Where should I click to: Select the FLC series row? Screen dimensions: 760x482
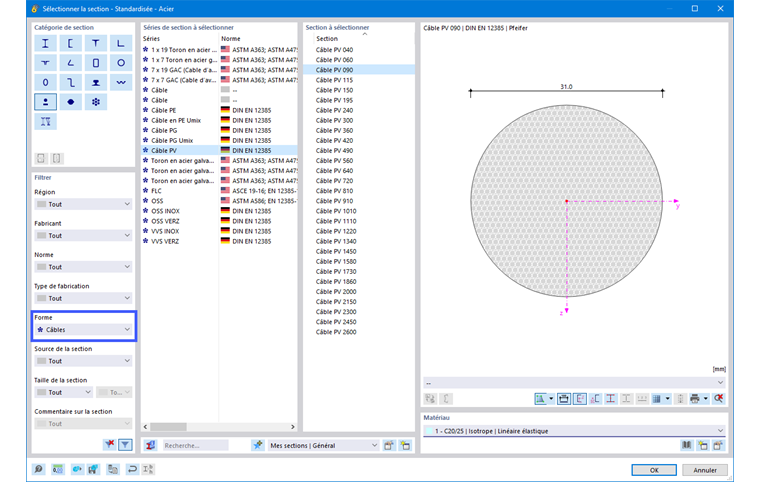(x=219, y=191)
